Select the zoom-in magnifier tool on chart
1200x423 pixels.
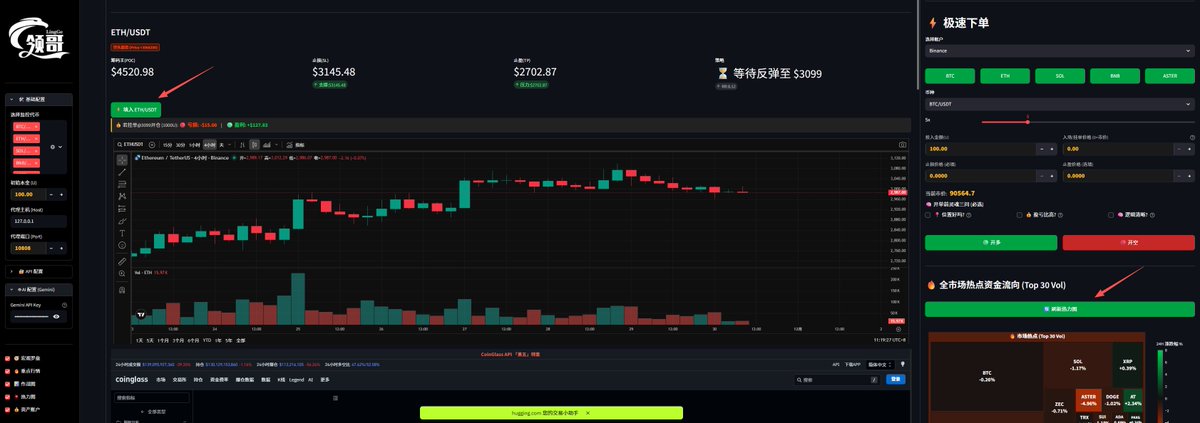tap(122, 274)
